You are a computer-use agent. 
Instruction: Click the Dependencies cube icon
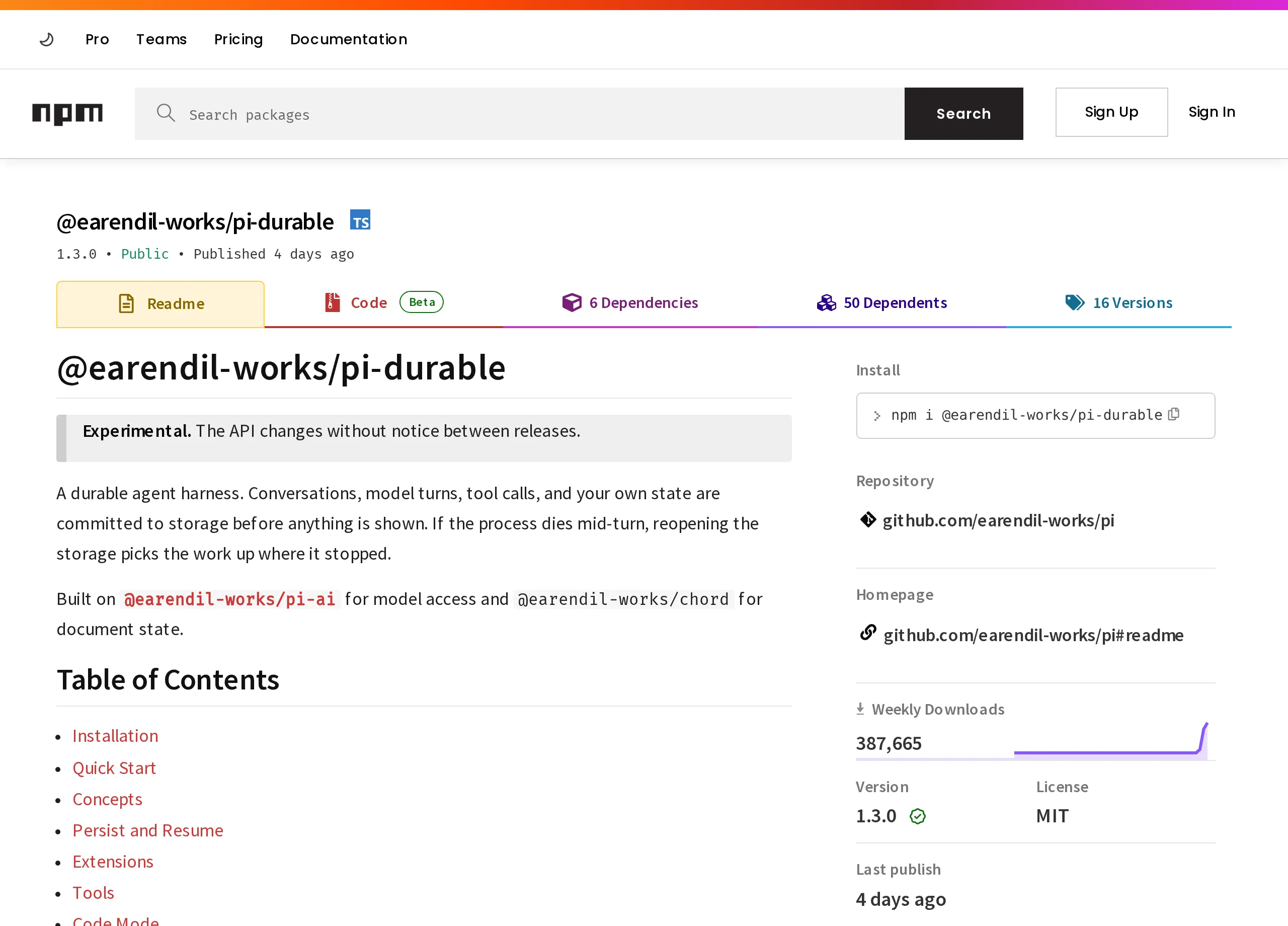tap(572, 302)
